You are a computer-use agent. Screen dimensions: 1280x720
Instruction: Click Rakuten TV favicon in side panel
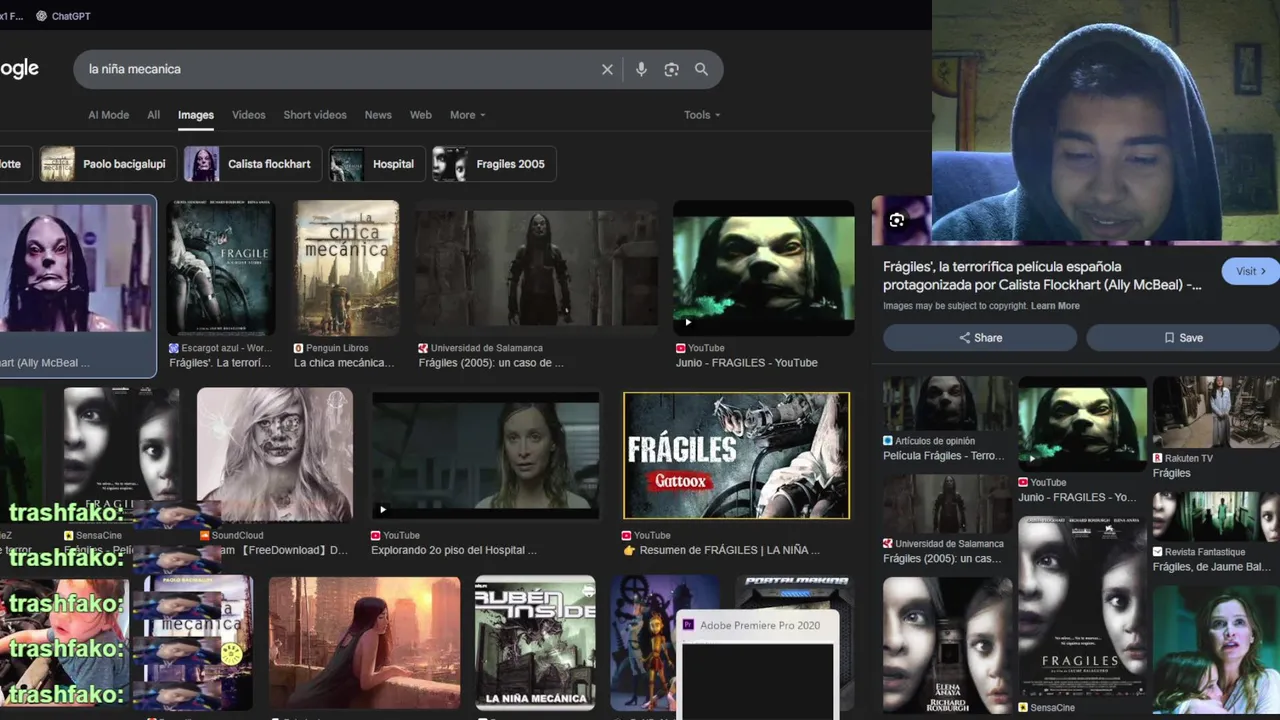1158,458
